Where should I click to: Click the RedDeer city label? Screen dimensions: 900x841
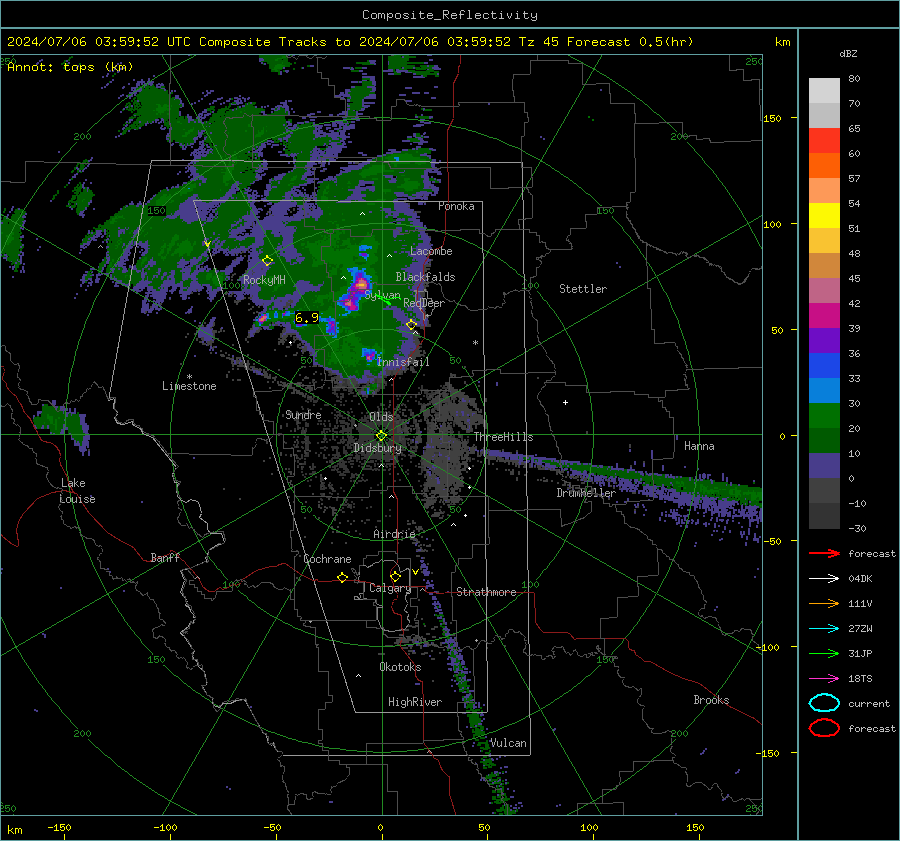[x=424, y=303]
